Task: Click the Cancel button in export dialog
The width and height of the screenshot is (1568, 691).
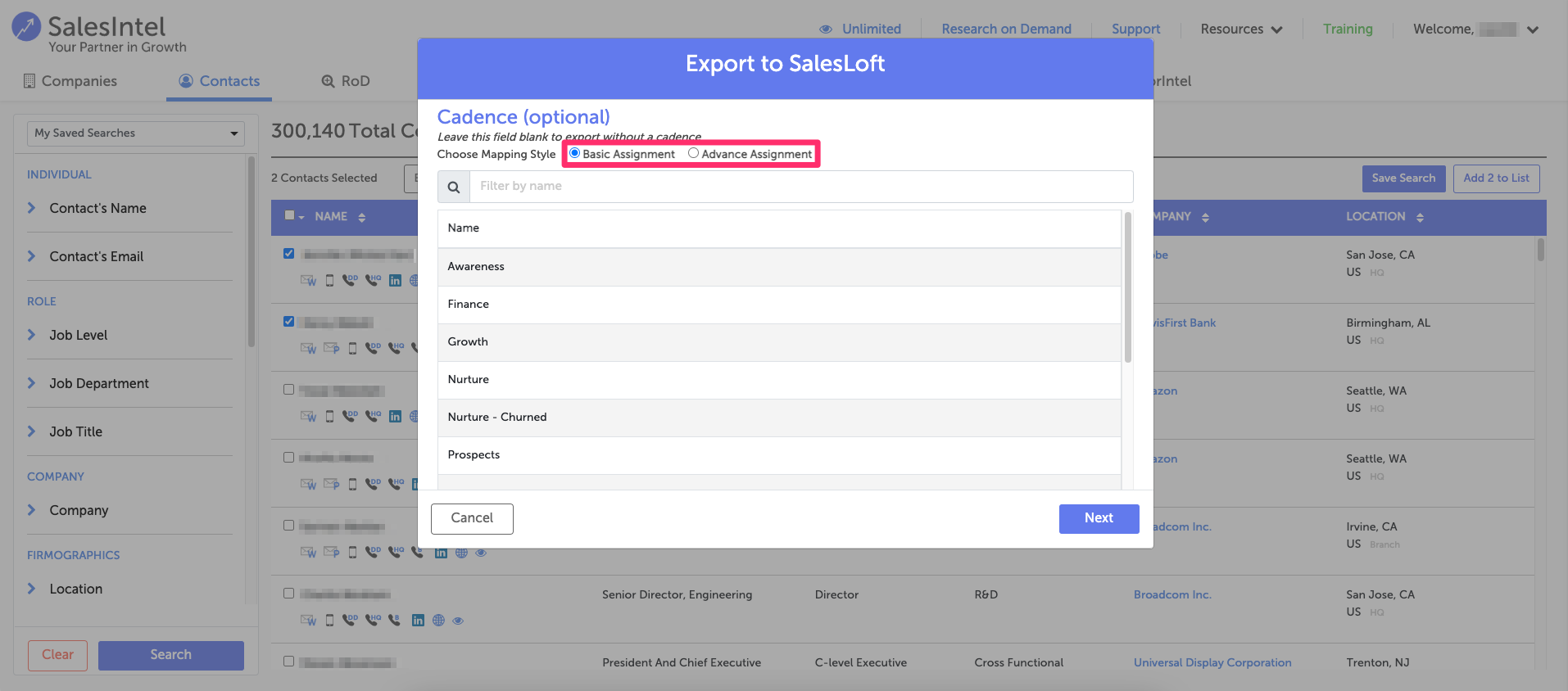Action: pyautogui.click(x=472, y=518)
